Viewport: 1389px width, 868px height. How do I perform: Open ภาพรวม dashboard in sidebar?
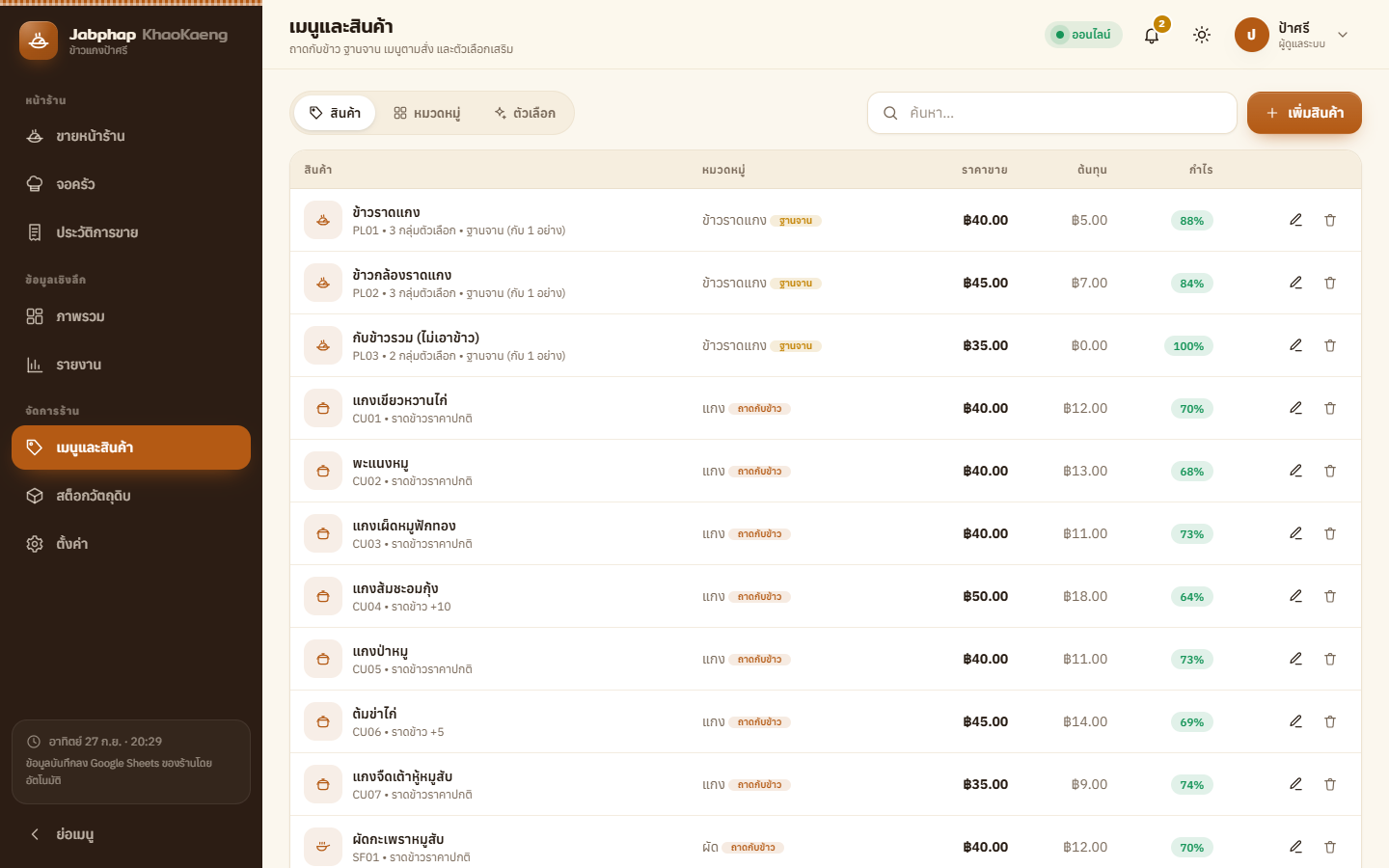tap(131, 316)
